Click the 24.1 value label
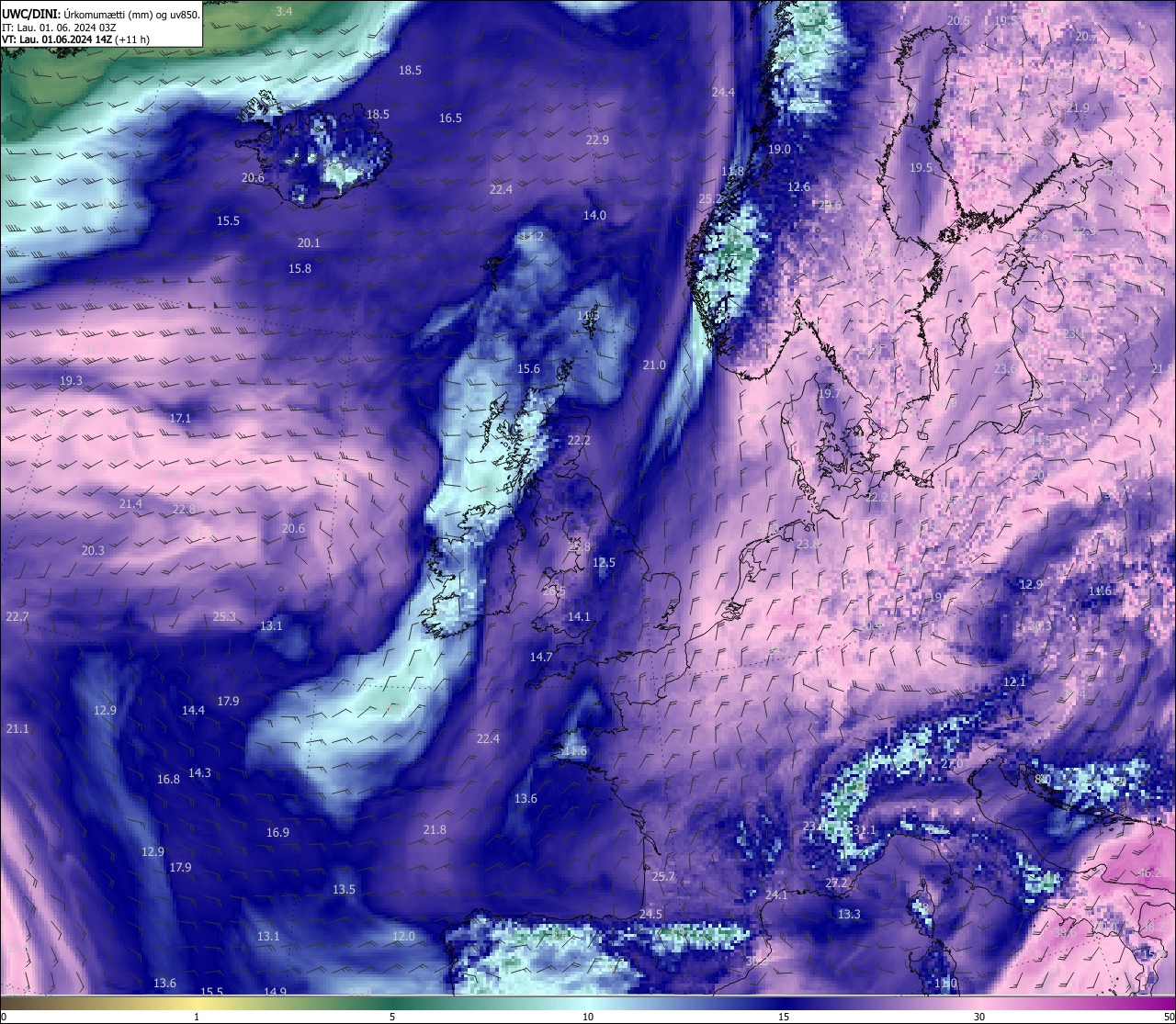The height and width of the screenshot is (1024, 1176). (x=776, y=895)
